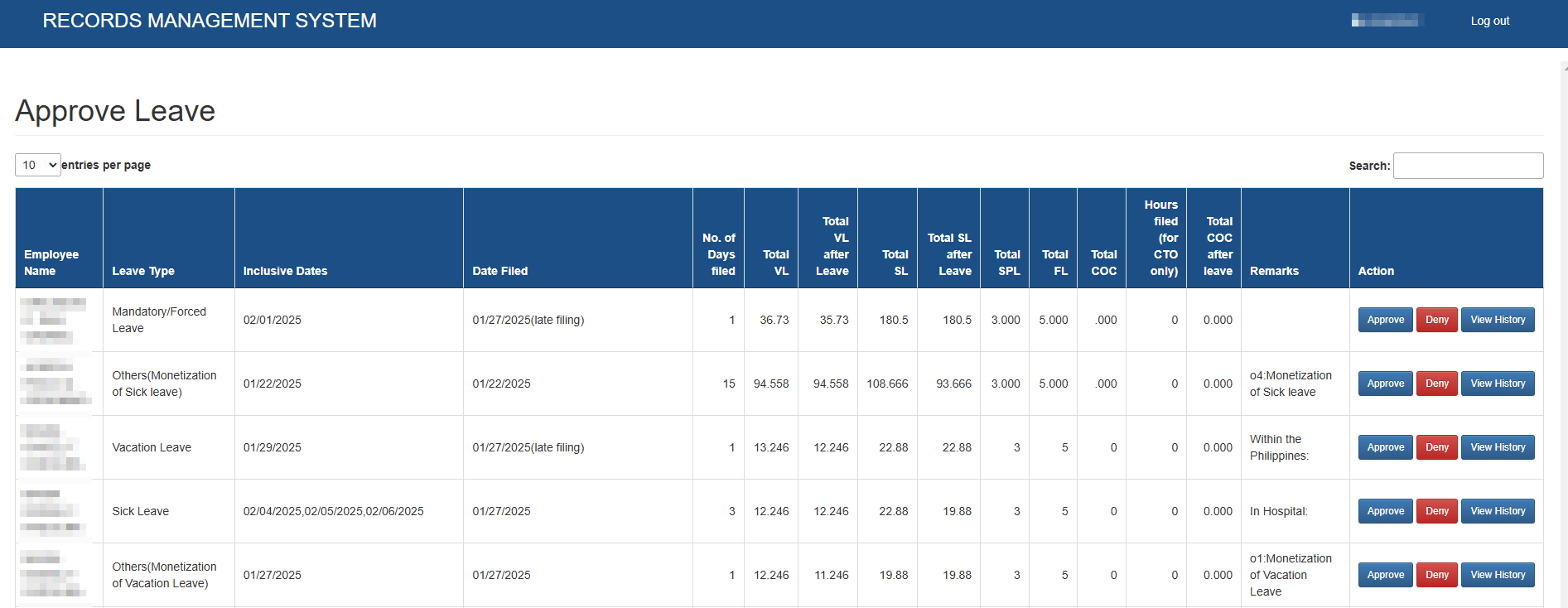Open the Records Management System home link
Viewport: 1568px width, 608px height.
210,21
